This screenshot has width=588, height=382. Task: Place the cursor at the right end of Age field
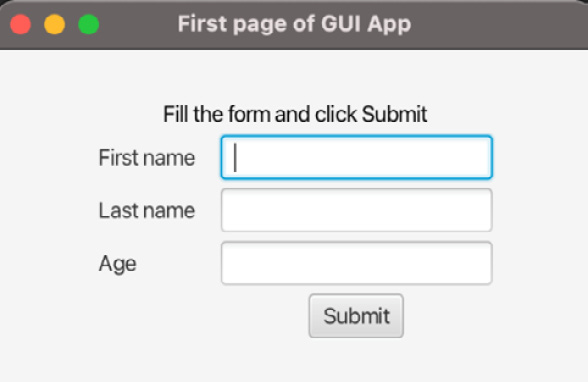pos(482,263)
